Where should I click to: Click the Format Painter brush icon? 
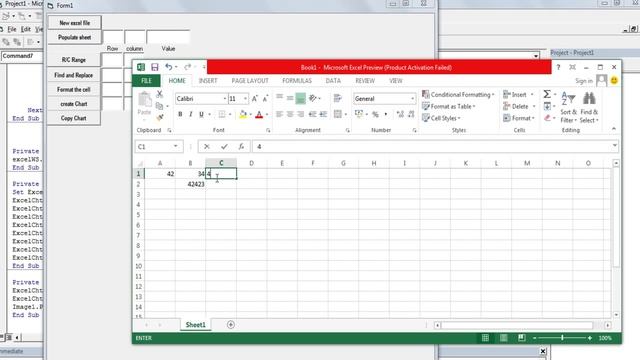pos(160,118)
